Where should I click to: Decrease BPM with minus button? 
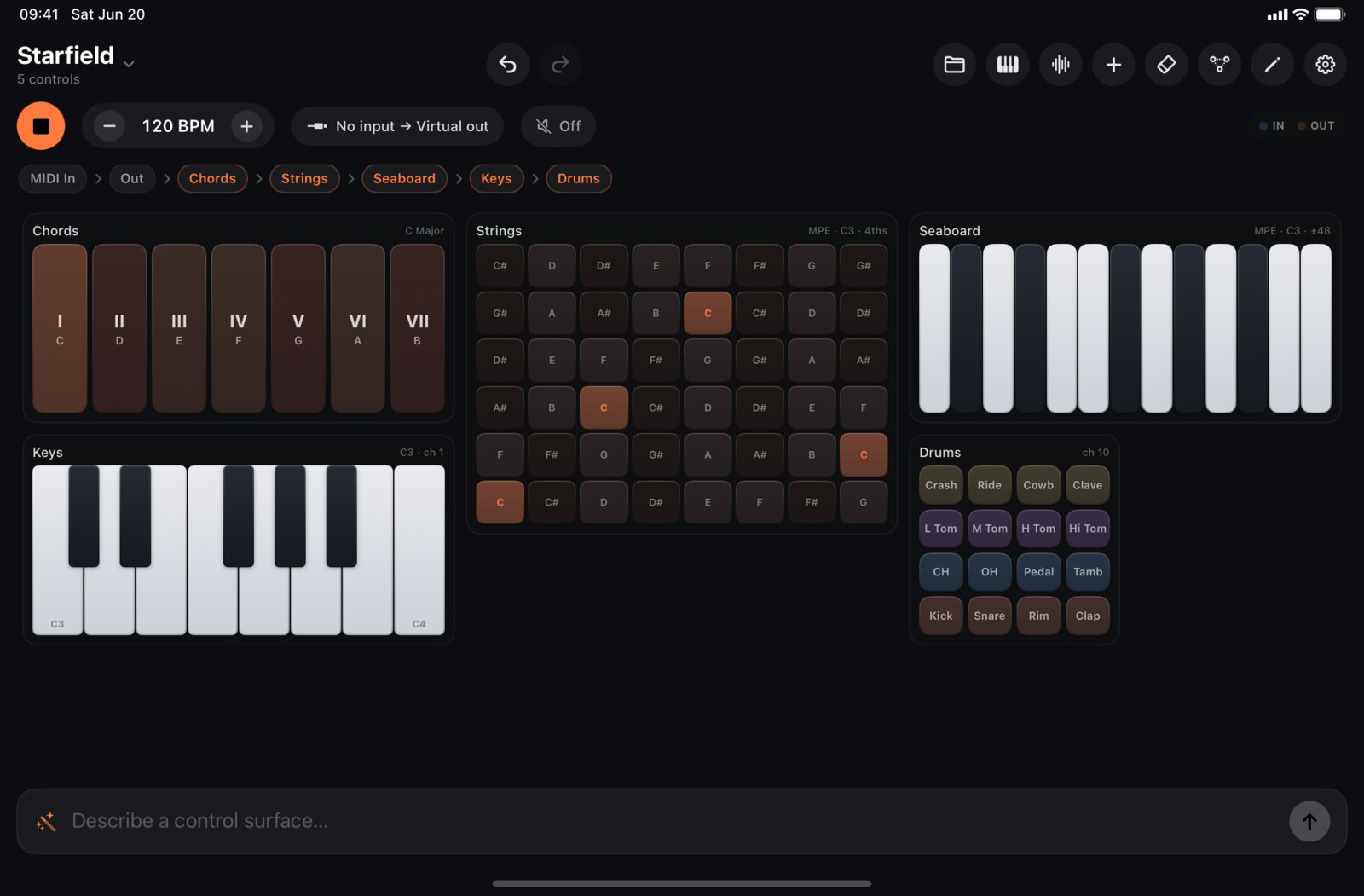click(109, 126)
